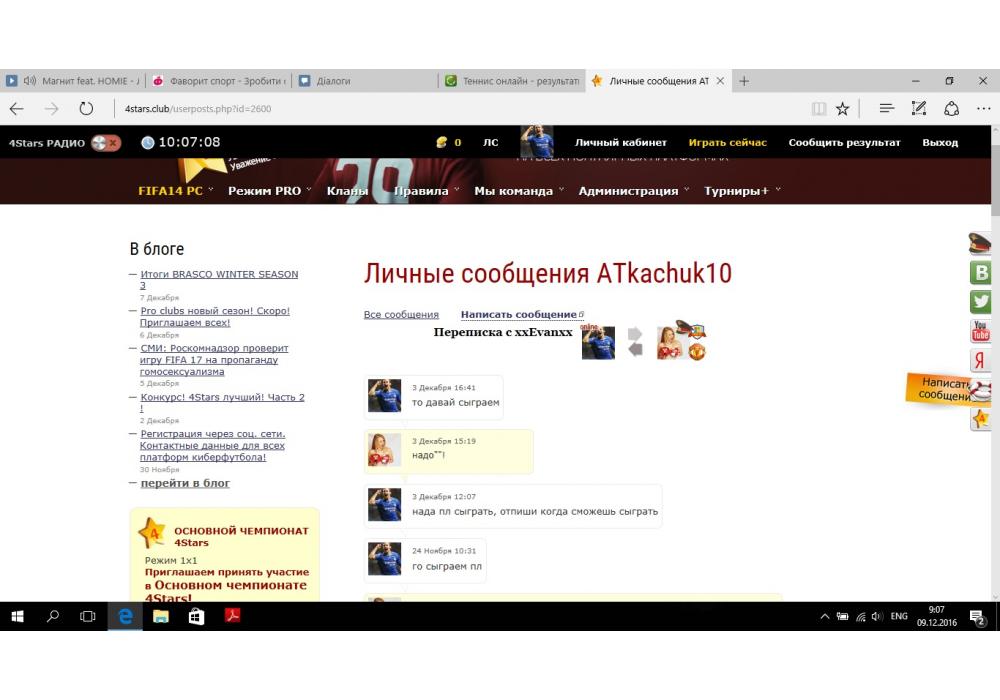Image resolution: width=1000 pixels, height=700 pixels.
Task: Toggle the 4Stars radio switch
Action: point(105,143)
